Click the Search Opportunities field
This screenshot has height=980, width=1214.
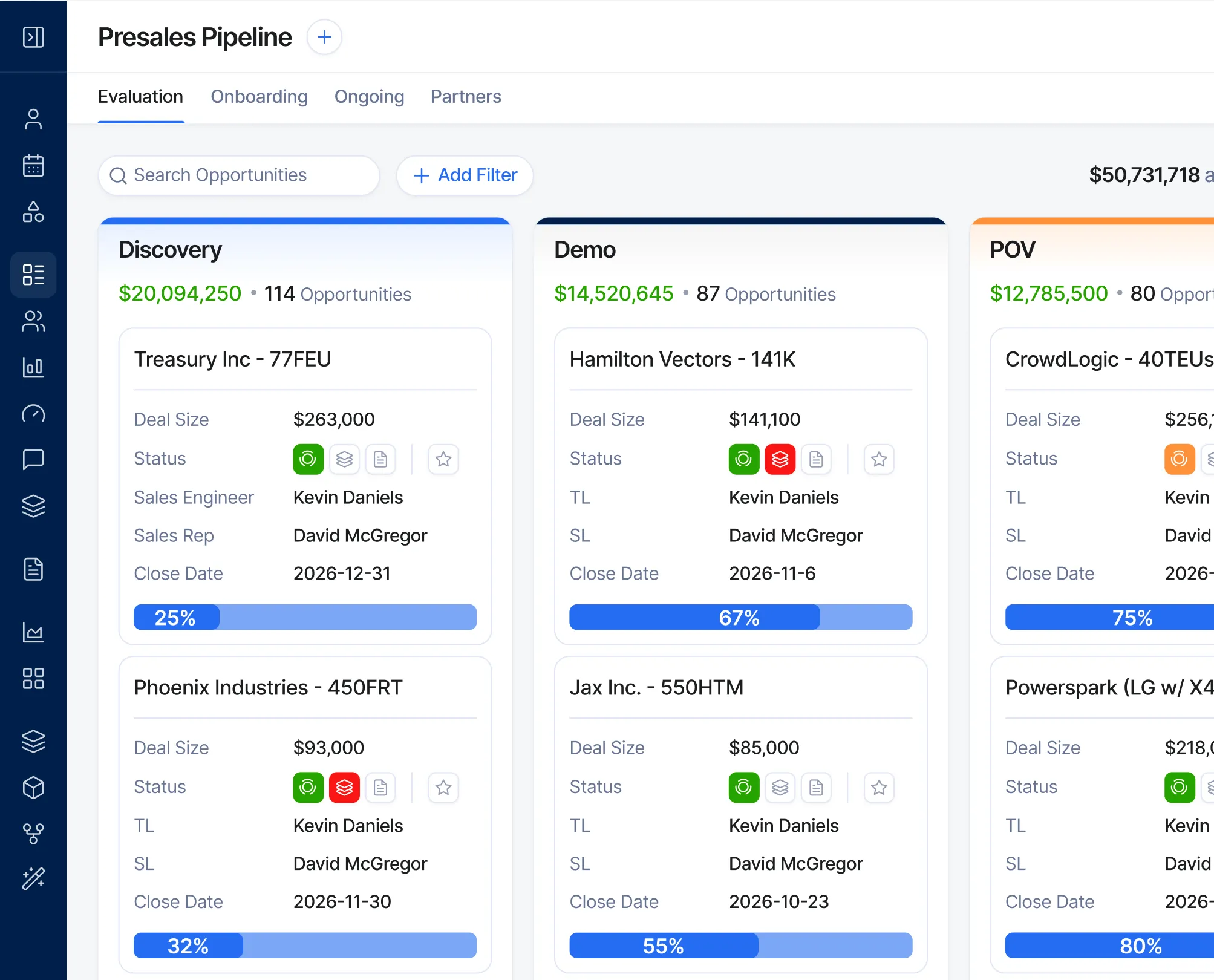(238, 175)
